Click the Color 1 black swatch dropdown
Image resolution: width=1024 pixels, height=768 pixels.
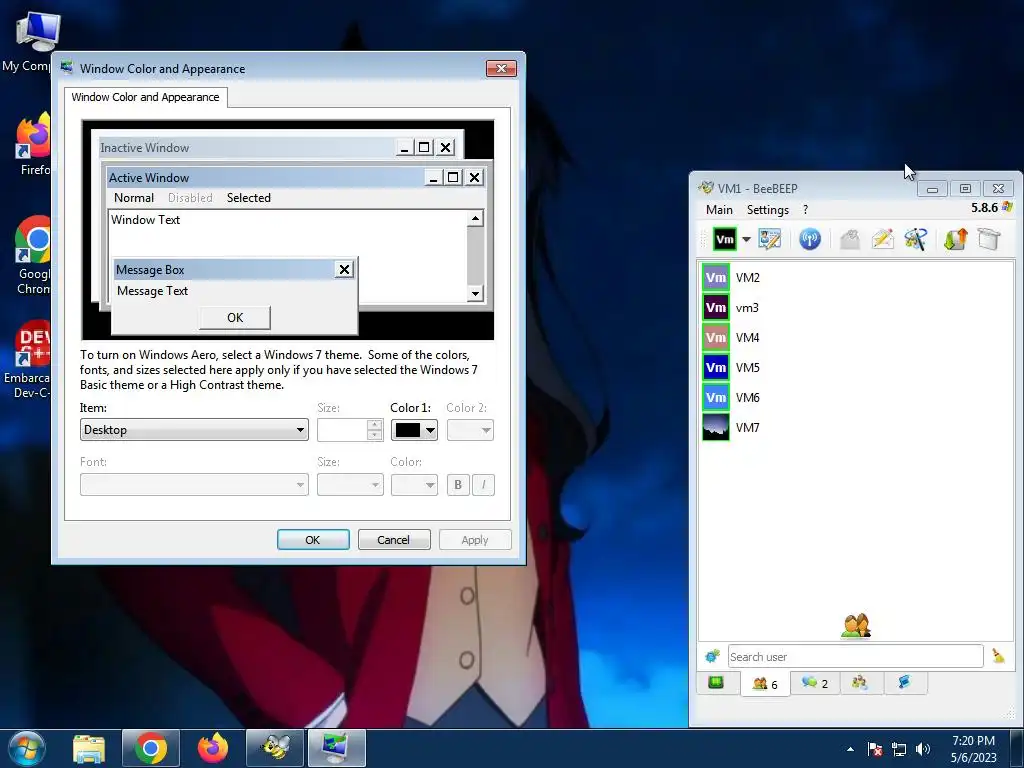tap(414, 430)
